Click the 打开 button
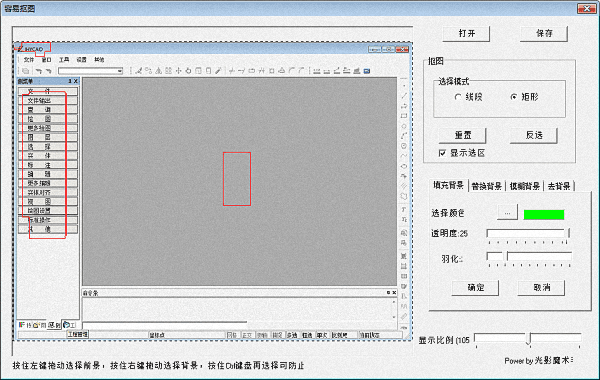Image resolution: width=600 pixels, height=380 pixels. click(x=466, y=34)
